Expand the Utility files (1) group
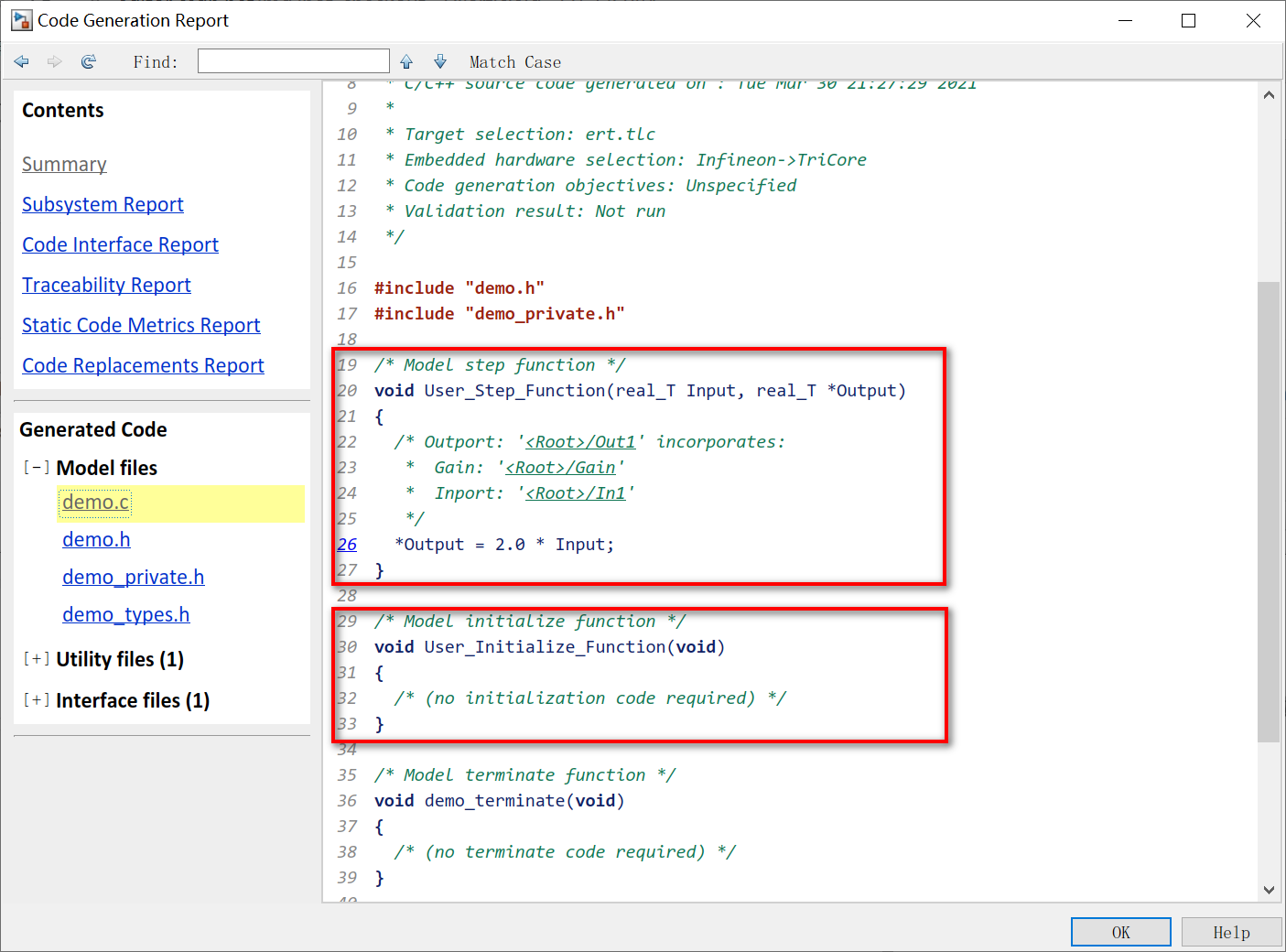 click(37, 659)
